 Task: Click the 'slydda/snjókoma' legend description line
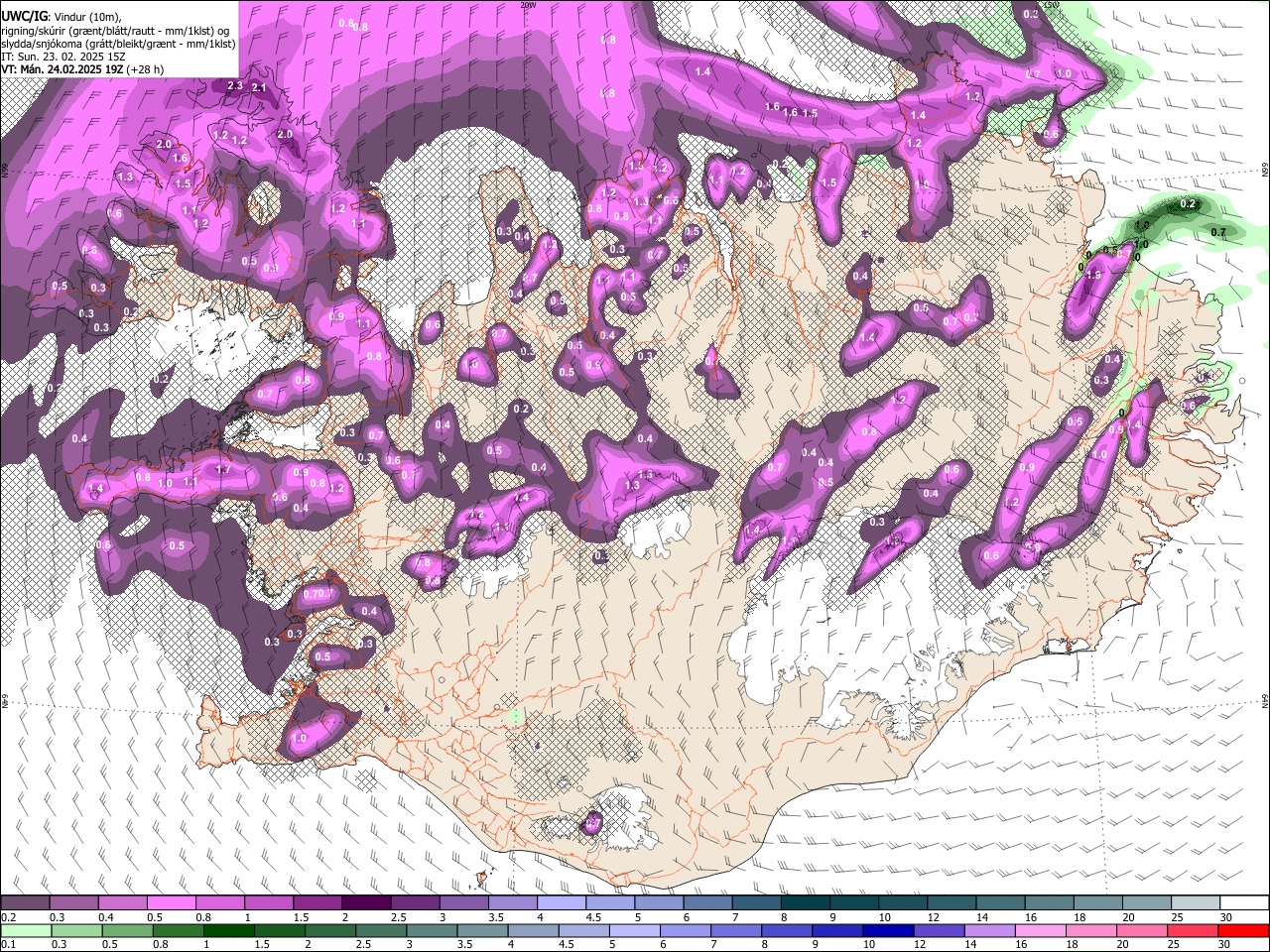pos(118,45)
